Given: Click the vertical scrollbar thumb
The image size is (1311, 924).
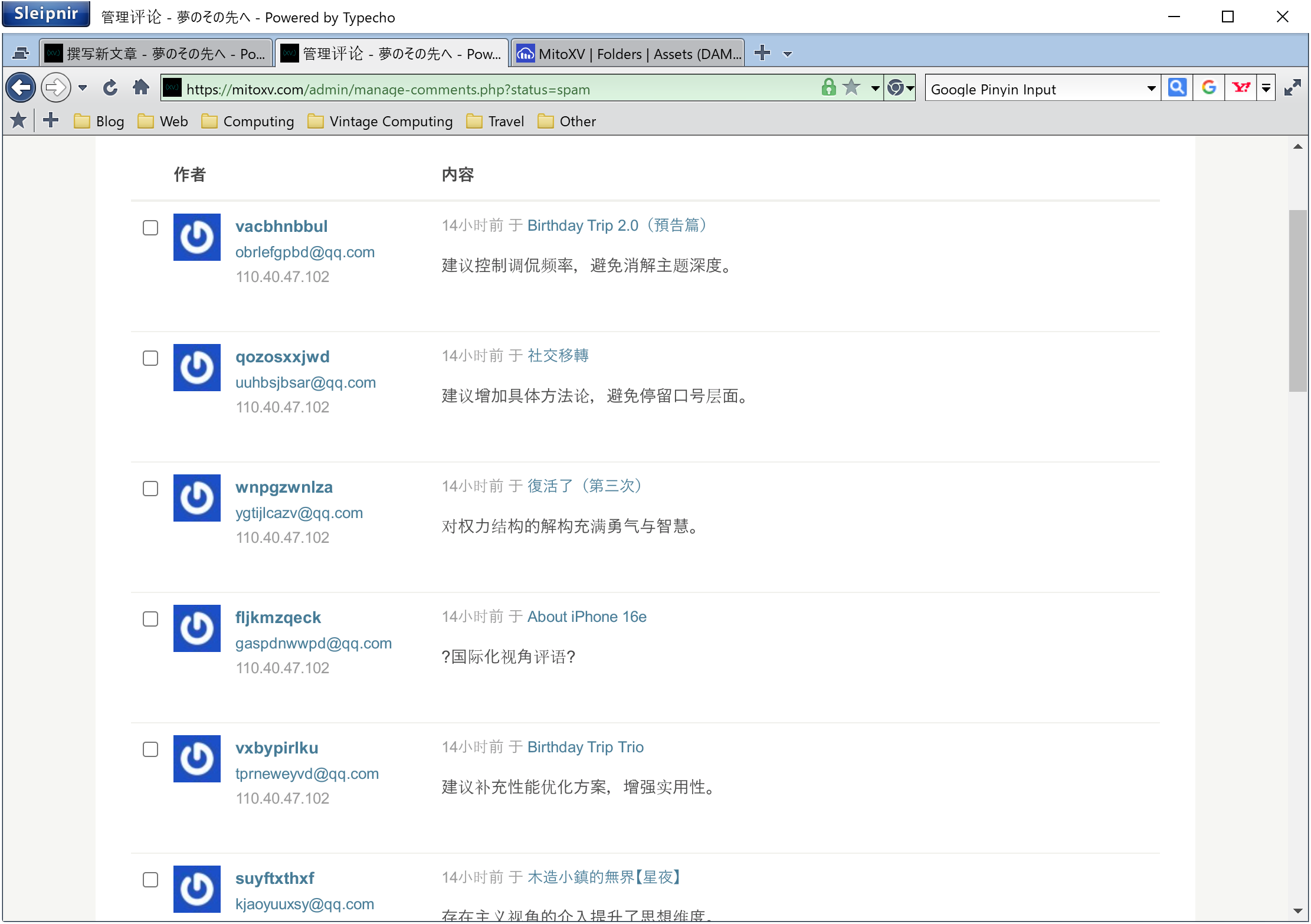Looking at the screenshot, I should coord(1297,300).
